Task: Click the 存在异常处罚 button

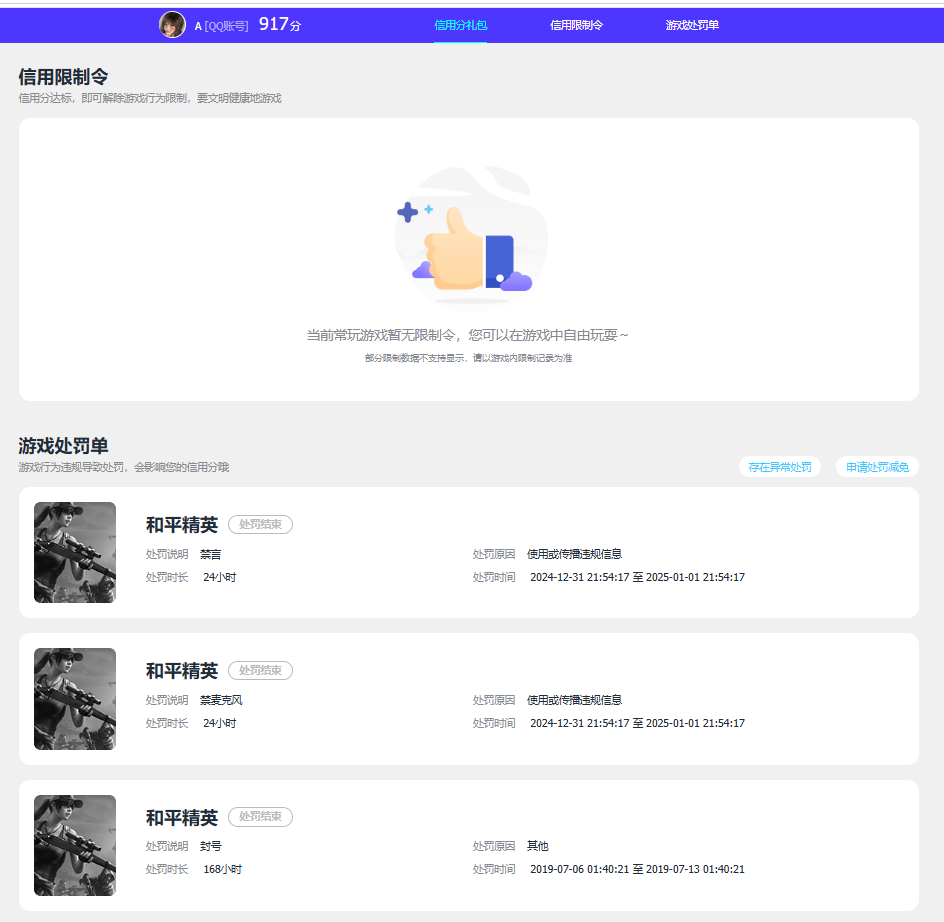Action: [x=780, y=467]
